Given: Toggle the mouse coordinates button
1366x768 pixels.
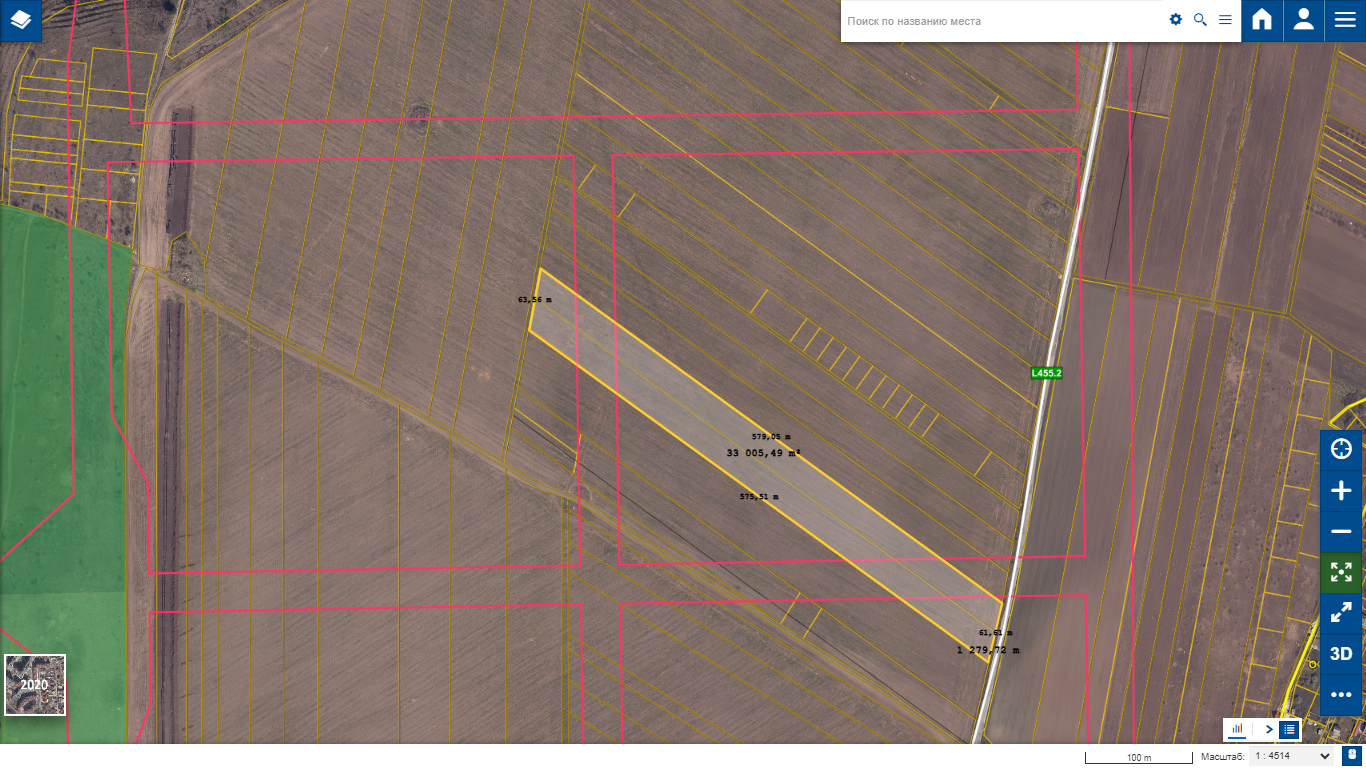Looking at the screenshot, I should pyautogui.click(x=1352, y=756).
